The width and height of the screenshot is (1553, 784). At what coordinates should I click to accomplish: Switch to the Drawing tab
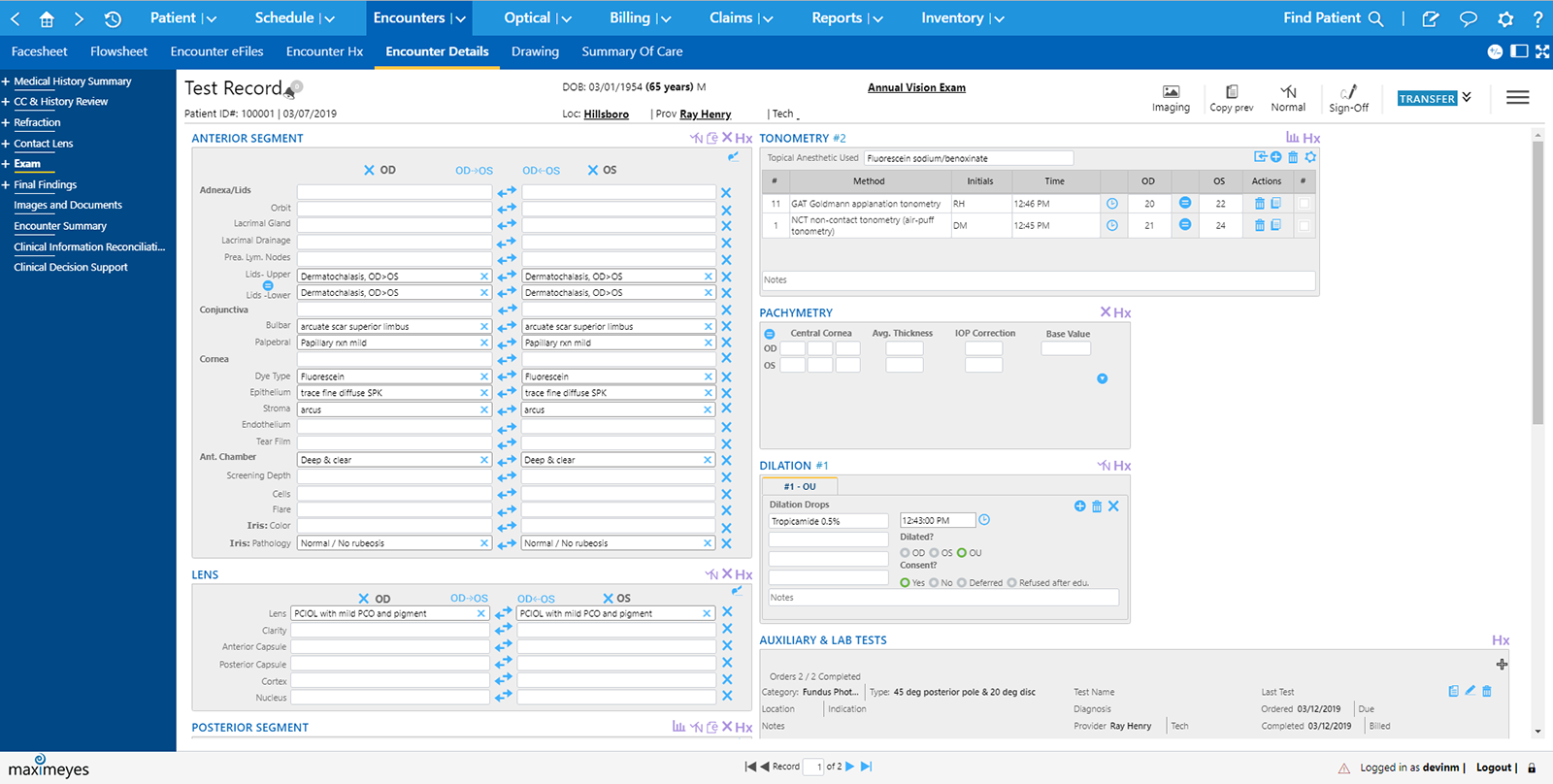(535, 51)
